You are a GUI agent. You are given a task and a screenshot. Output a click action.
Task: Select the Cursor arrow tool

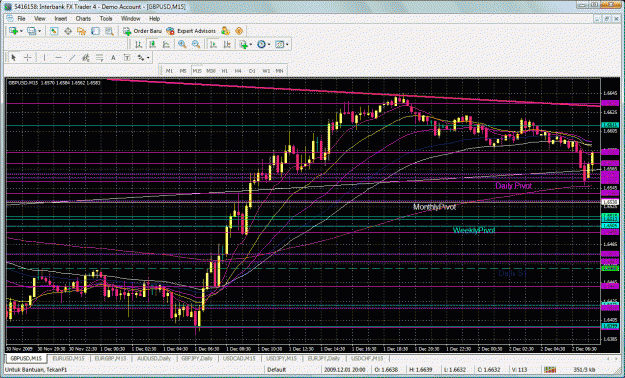14,58
